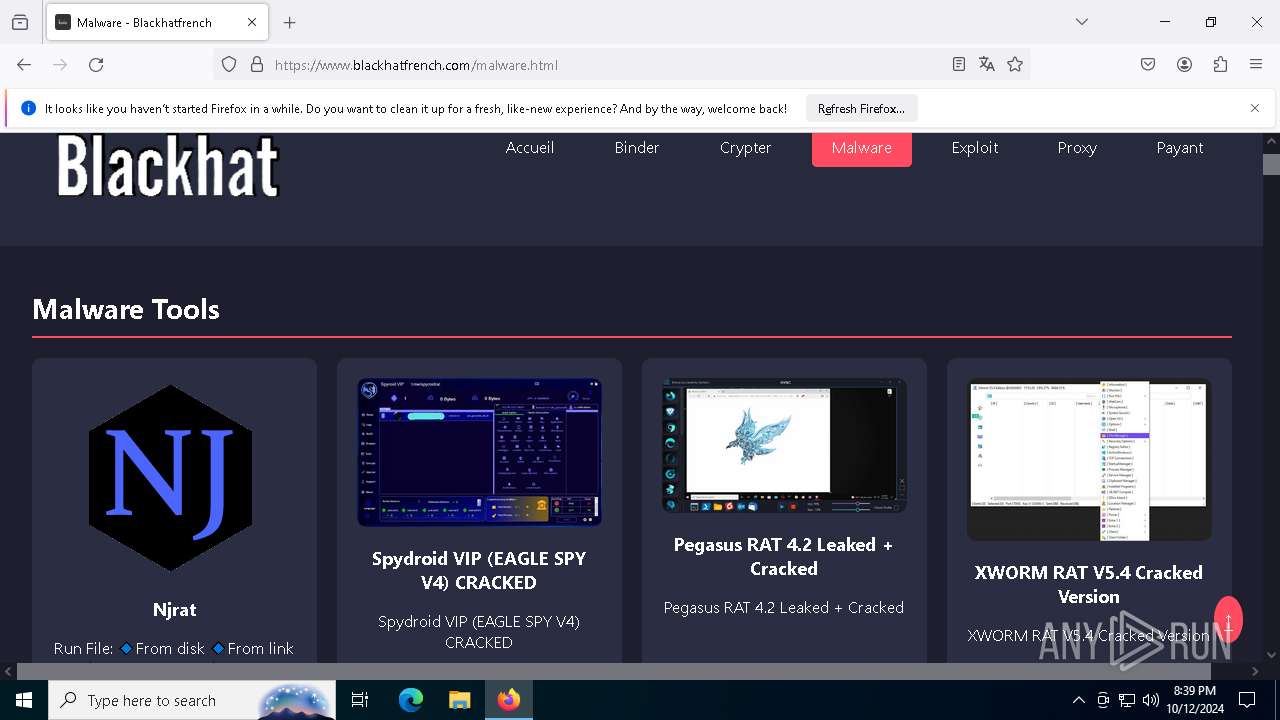
Task: Open File Explorer from taskbar
Action: tap(459, 700)
